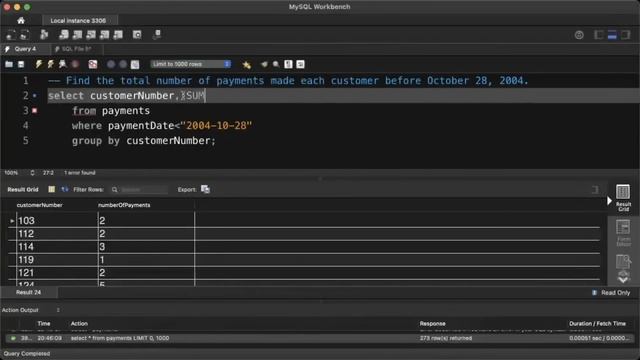Select customerNumber cell 112
Image resolution: width=640 pixels, height=360 pixels.
pos(57,234)
